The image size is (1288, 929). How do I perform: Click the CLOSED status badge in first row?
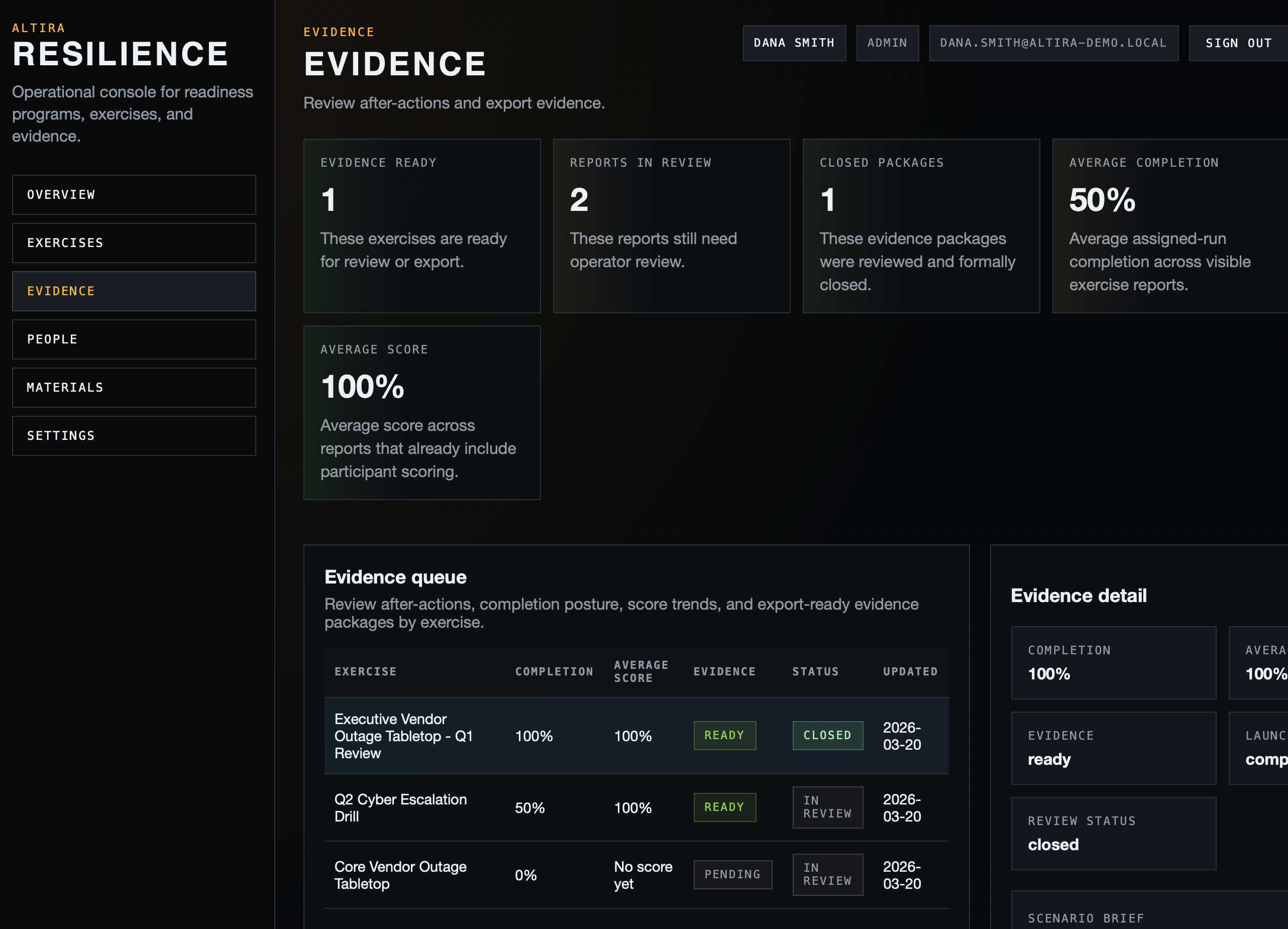pyautogui.click(x=827, y=735)
